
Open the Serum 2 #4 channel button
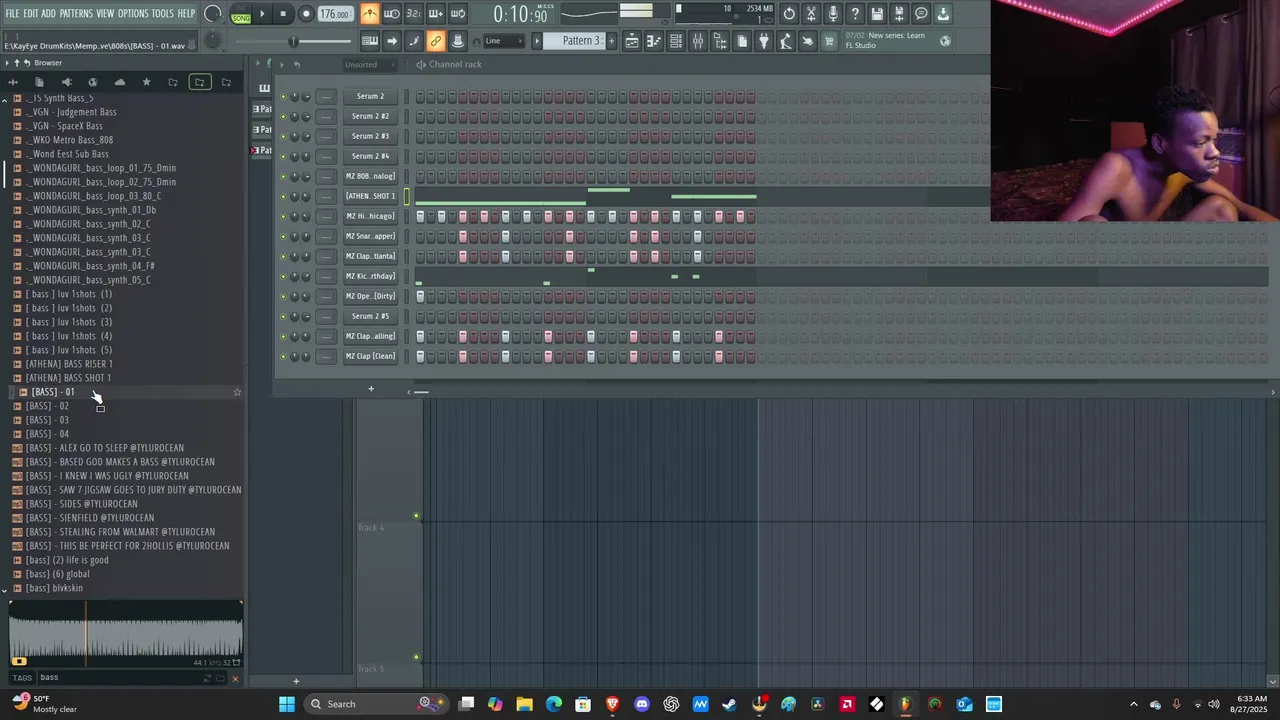(x=370, y=156)
